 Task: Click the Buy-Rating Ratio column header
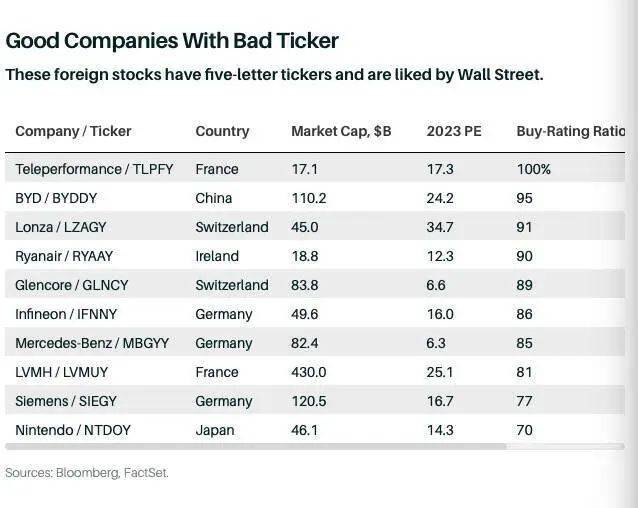click(x=570, y=131)
